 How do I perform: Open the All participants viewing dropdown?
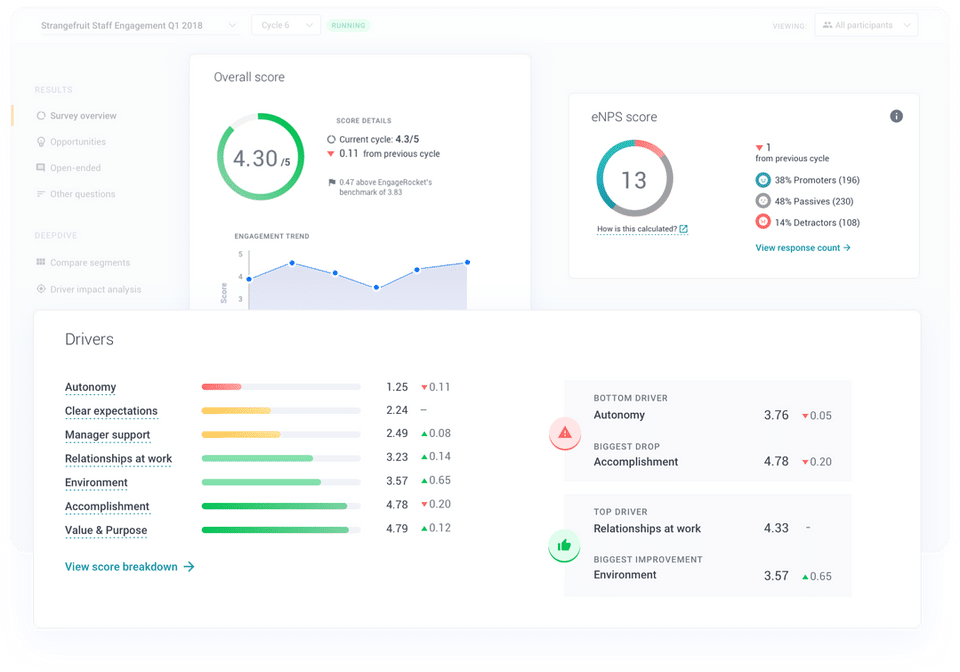click(866, 25)
